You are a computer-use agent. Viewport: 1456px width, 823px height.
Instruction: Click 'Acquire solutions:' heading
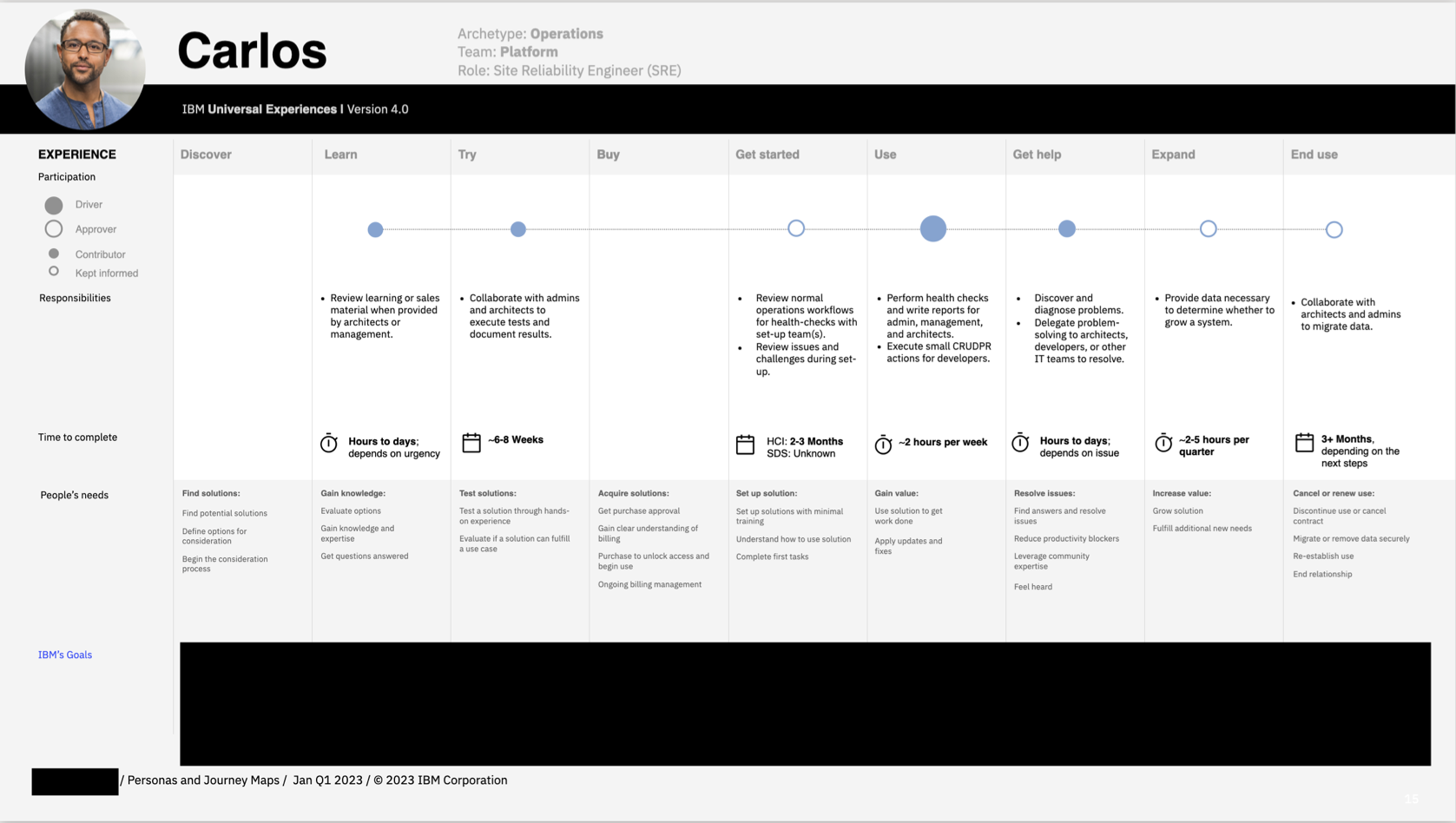click(633, 493)
